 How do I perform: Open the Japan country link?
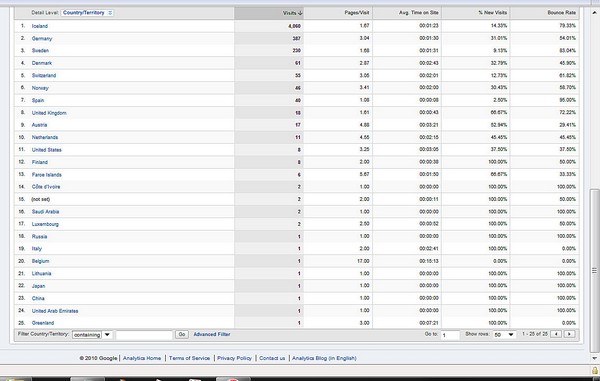[38, 286]
